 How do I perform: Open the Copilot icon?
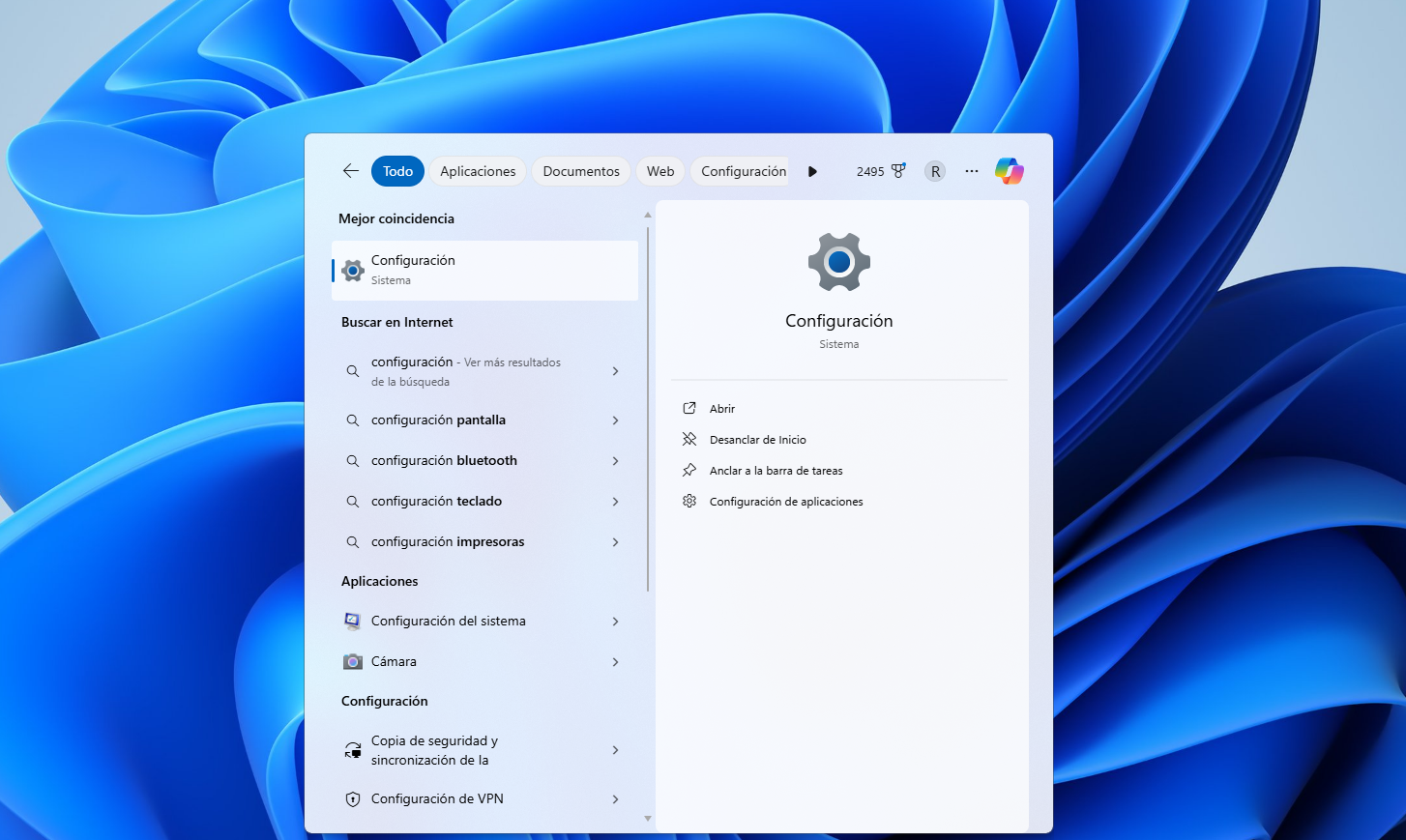pos(1009,171)
